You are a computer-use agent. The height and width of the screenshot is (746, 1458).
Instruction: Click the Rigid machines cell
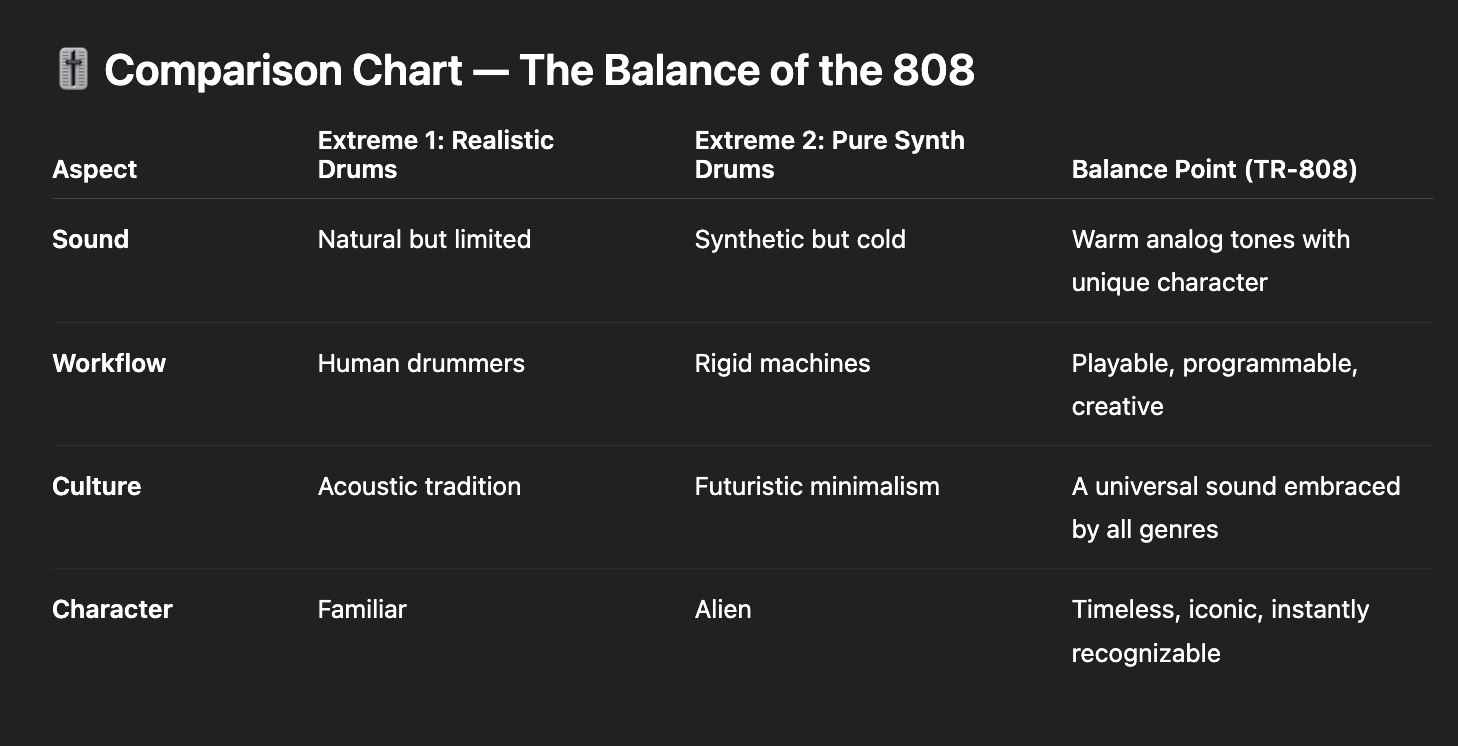[x=782, y=363]
